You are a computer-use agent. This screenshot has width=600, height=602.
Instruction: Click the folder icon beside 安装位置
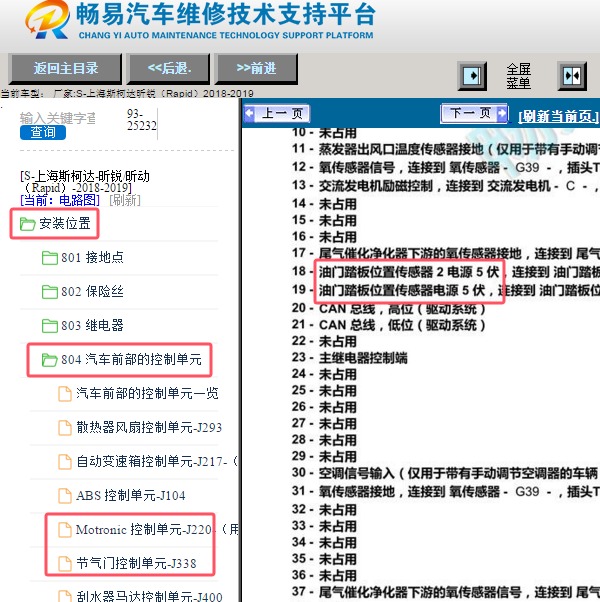pos(28,224)
